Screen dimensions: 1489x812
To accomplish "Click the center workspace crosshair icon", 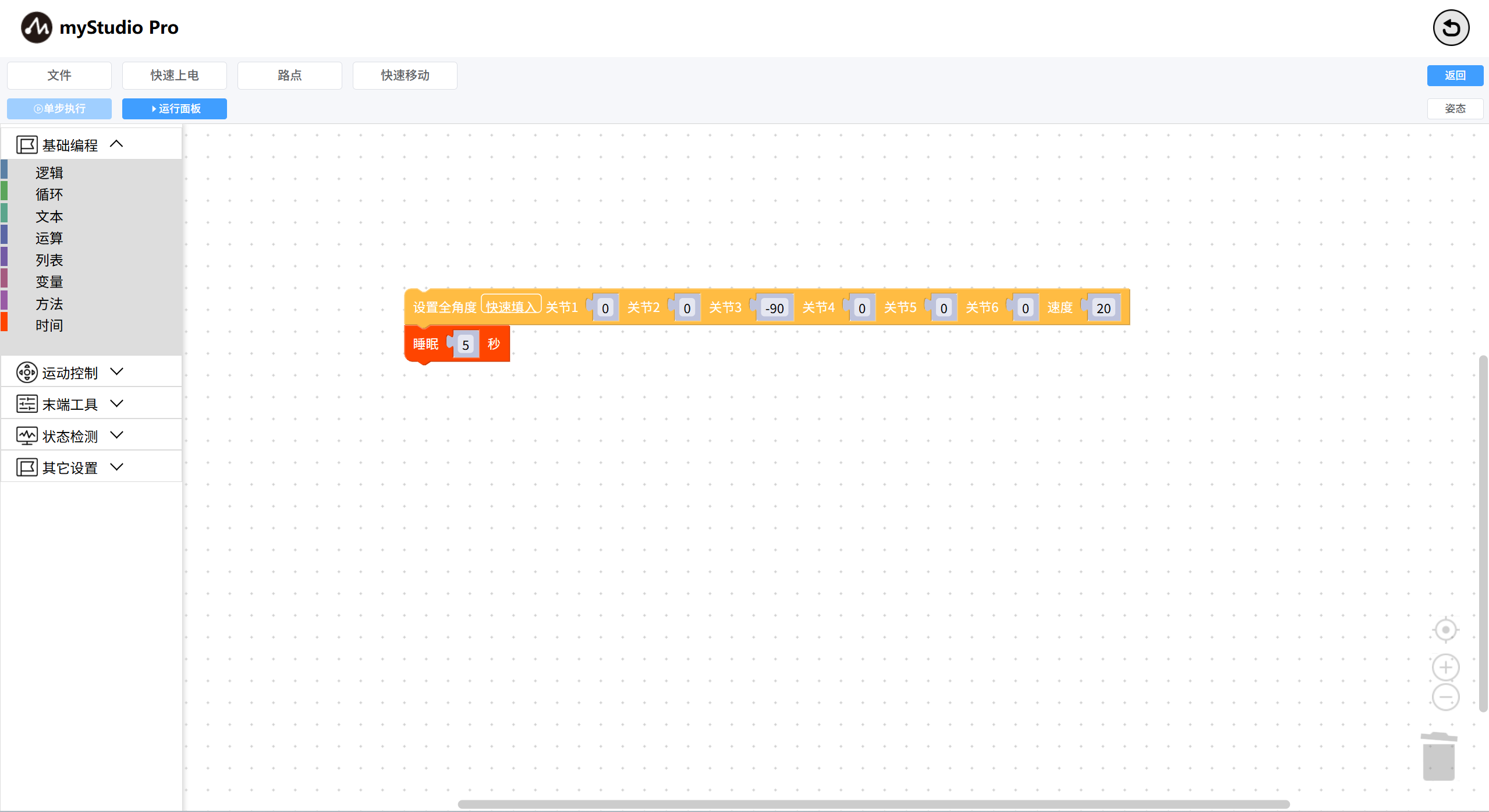I will 1445,629.
